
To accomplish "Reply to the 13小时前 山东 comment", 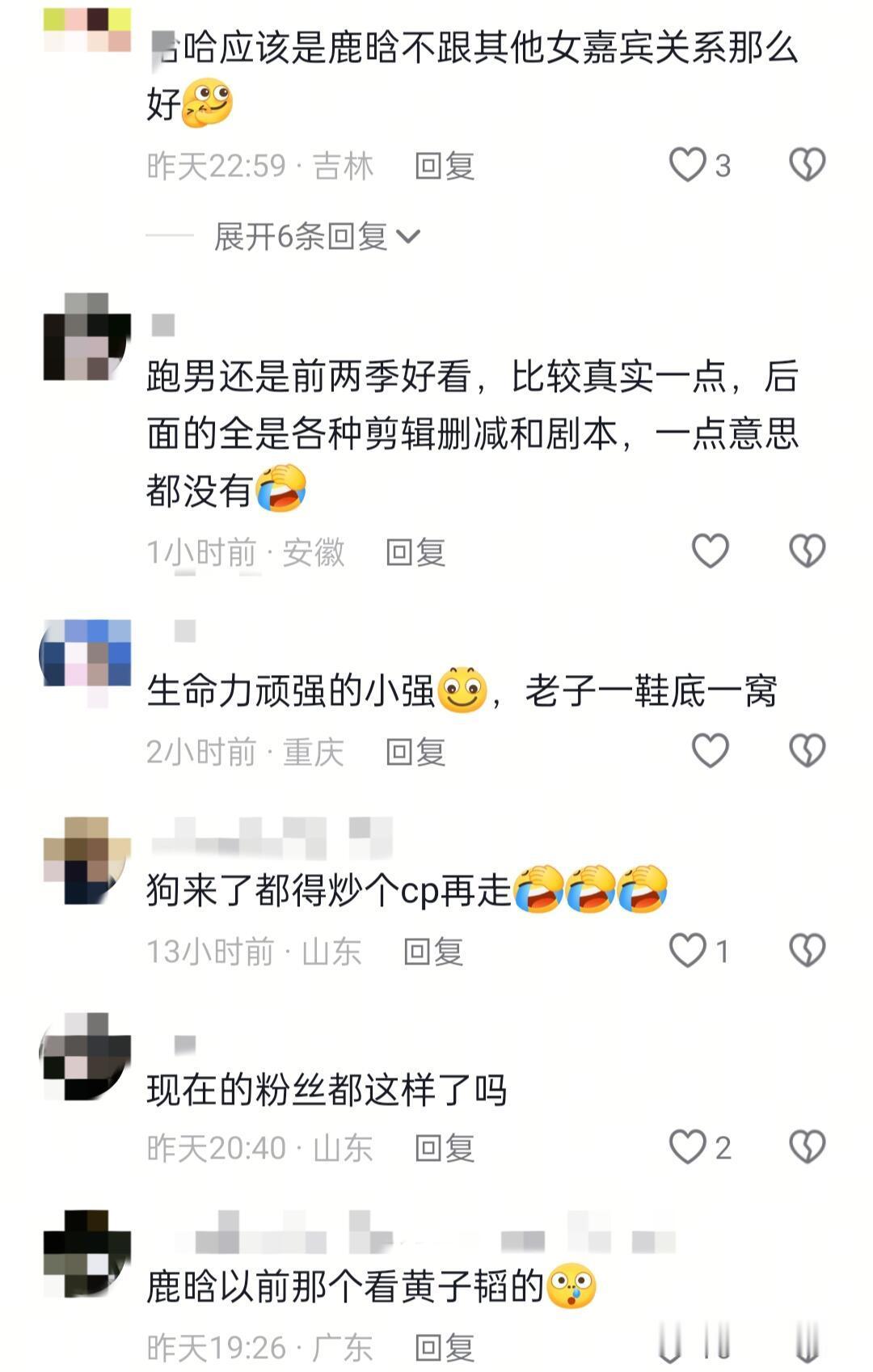I will [x=433, y=952].
